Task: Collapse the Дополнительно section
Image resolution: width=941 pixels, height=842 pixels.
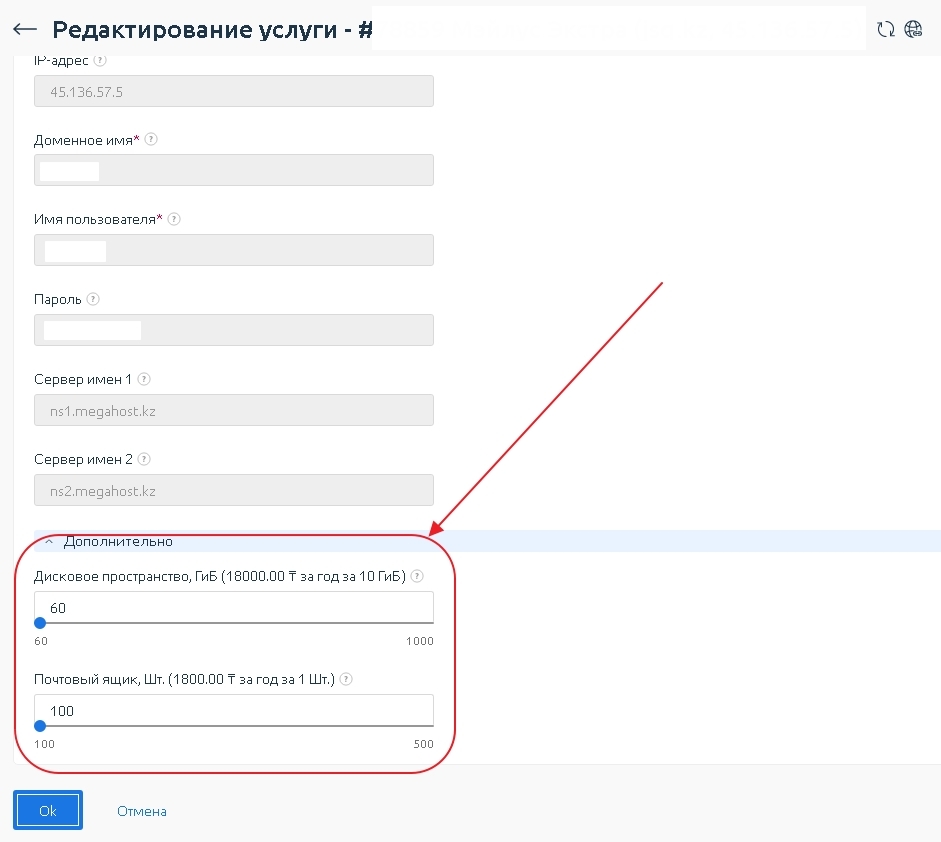Action: [x=49, y=541]
